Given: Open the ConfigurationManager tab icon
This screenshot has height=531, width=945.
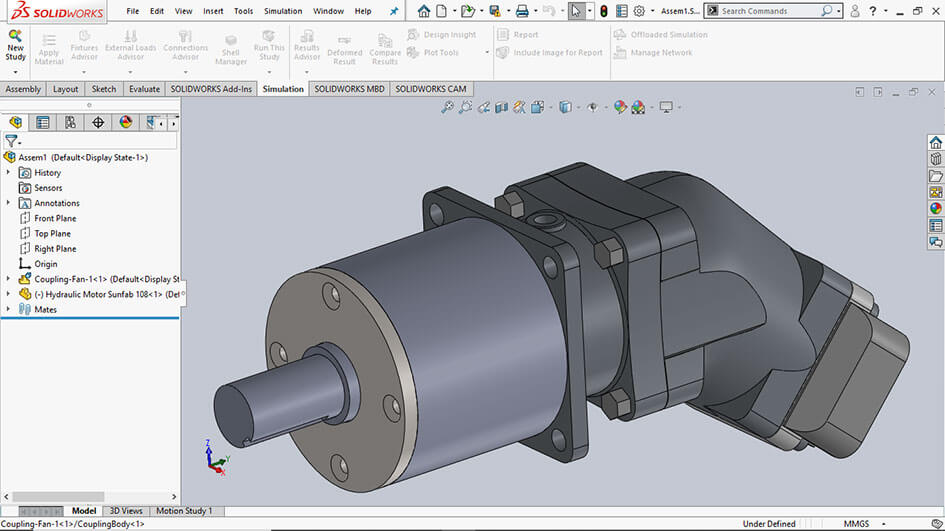Looking at the screenshot, I should click(x=70, y=122).
